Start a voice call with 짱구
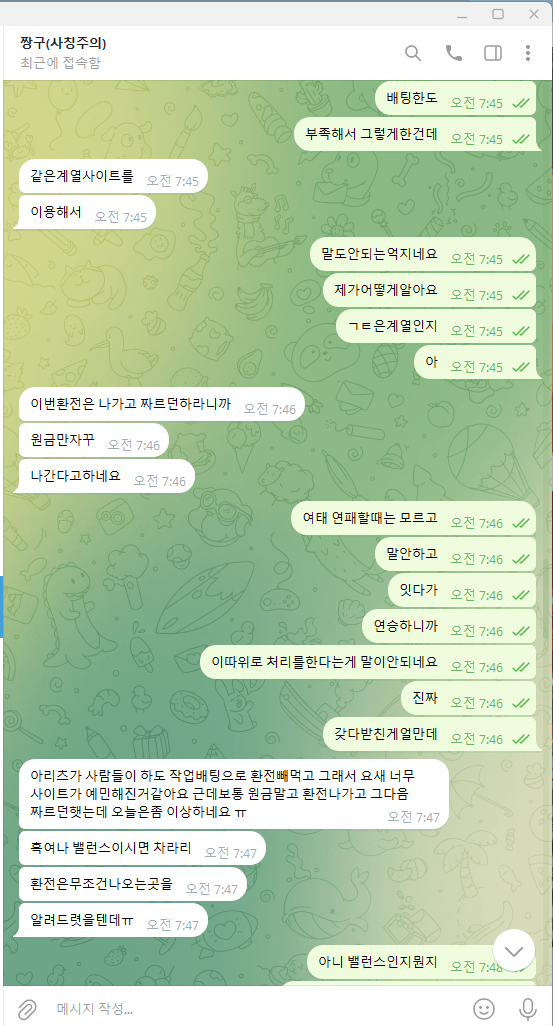553x1026 pixels. pyautogui.click(x=453, y=53)
